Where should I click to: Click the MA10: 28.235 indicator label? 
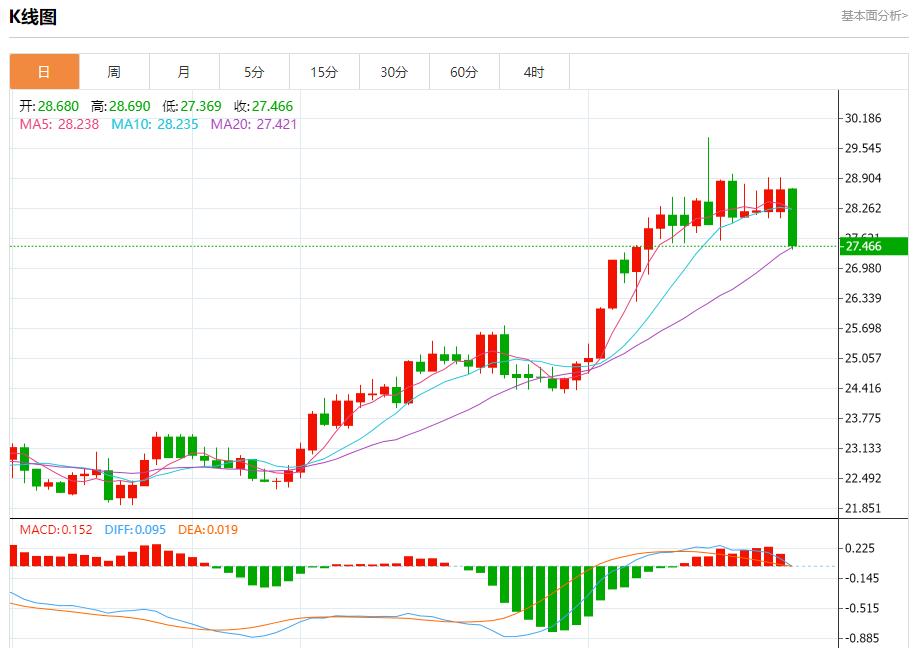[155, 124]
